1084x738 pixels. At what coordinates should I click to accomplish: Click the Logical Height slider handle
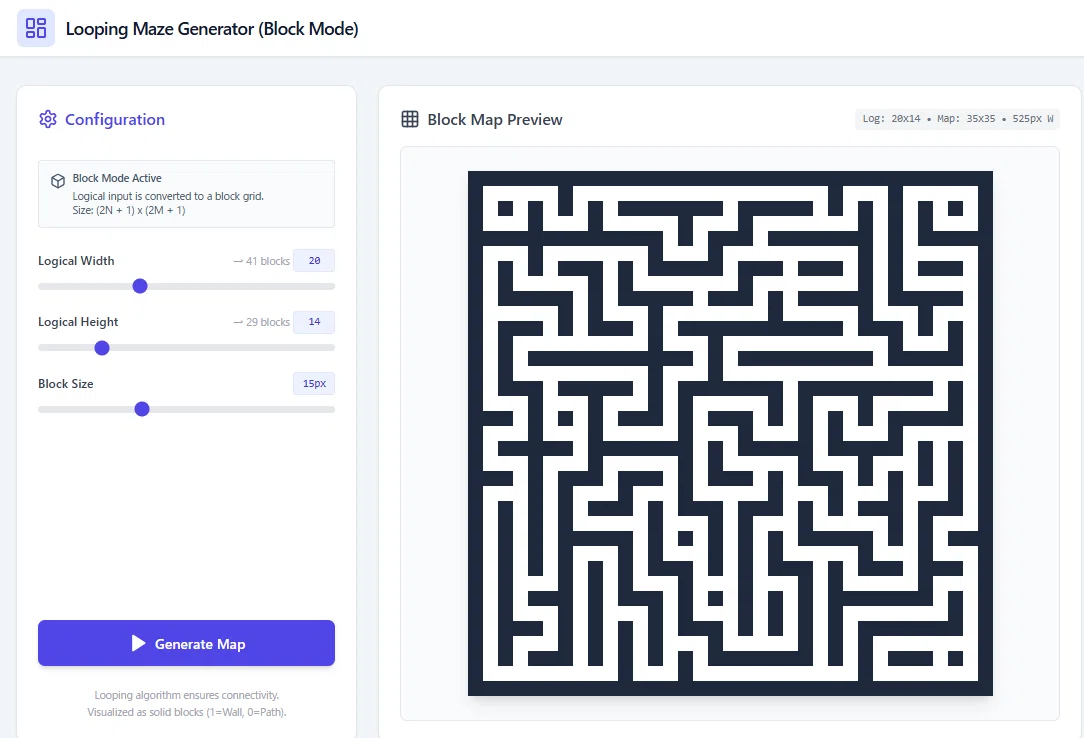[102, 348]
